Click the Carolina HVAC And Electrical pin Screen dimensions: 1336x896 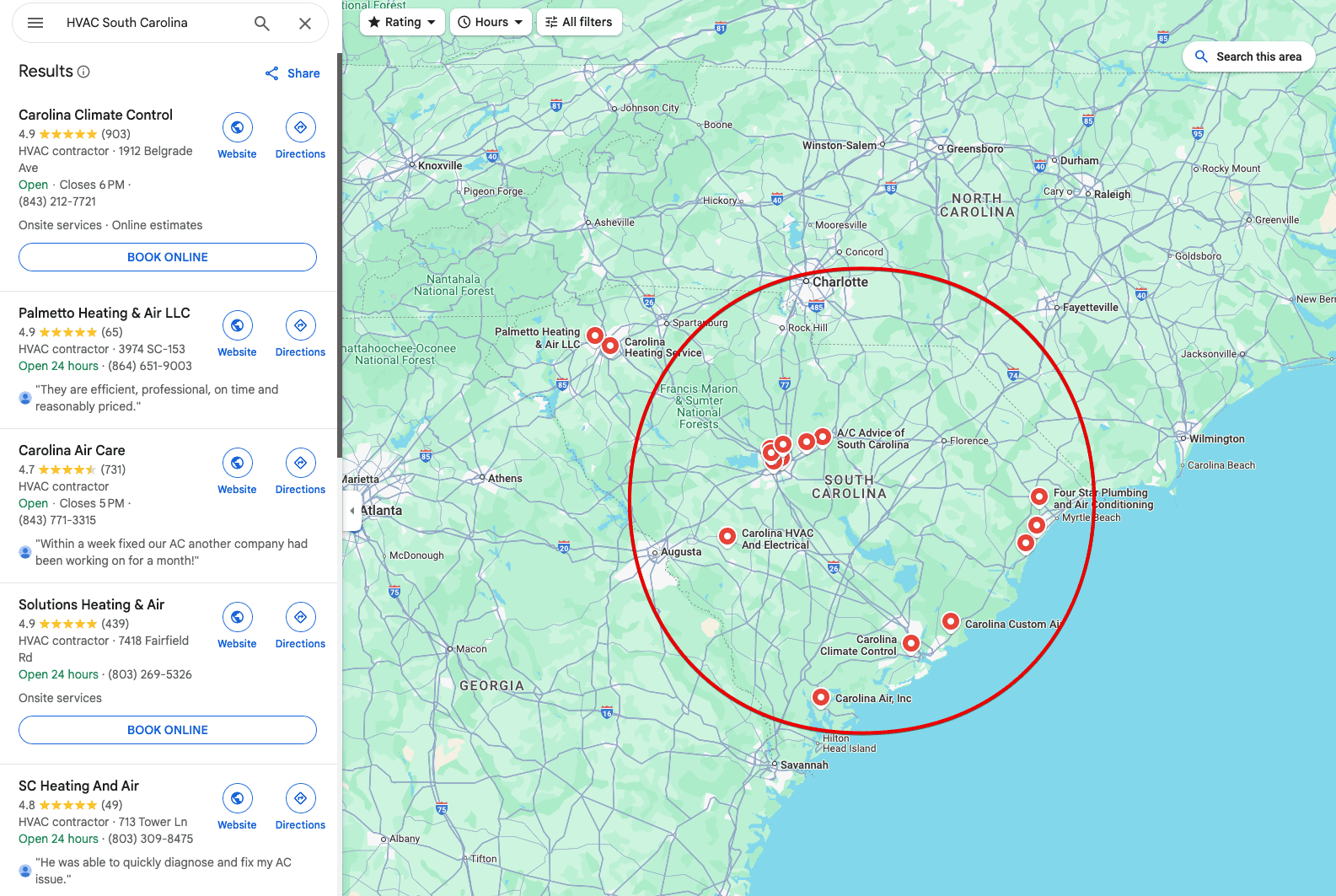(727, 536)
